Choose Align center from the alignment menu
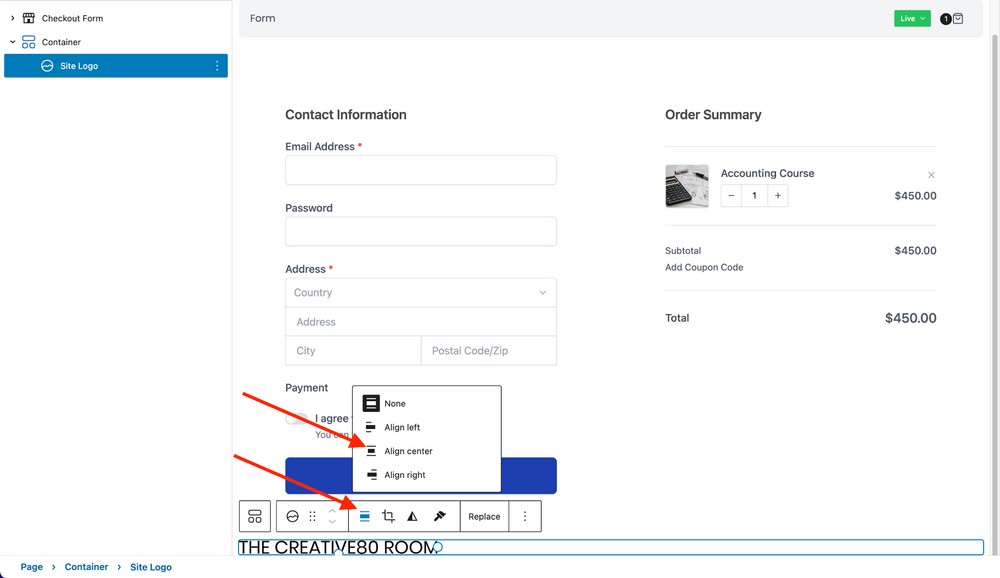The width and height of the screenshot is (1000, 578). coord(408,451)
